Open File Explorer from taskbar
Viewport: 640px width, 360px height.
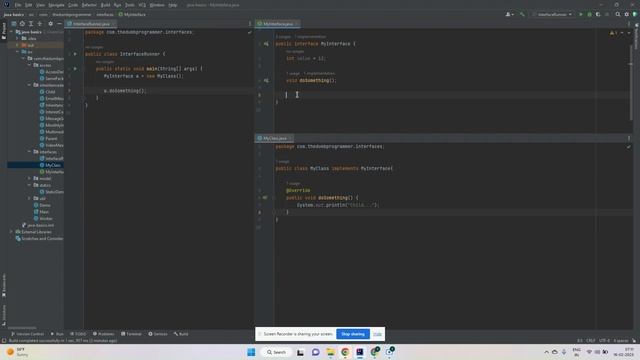pos(330,352)
